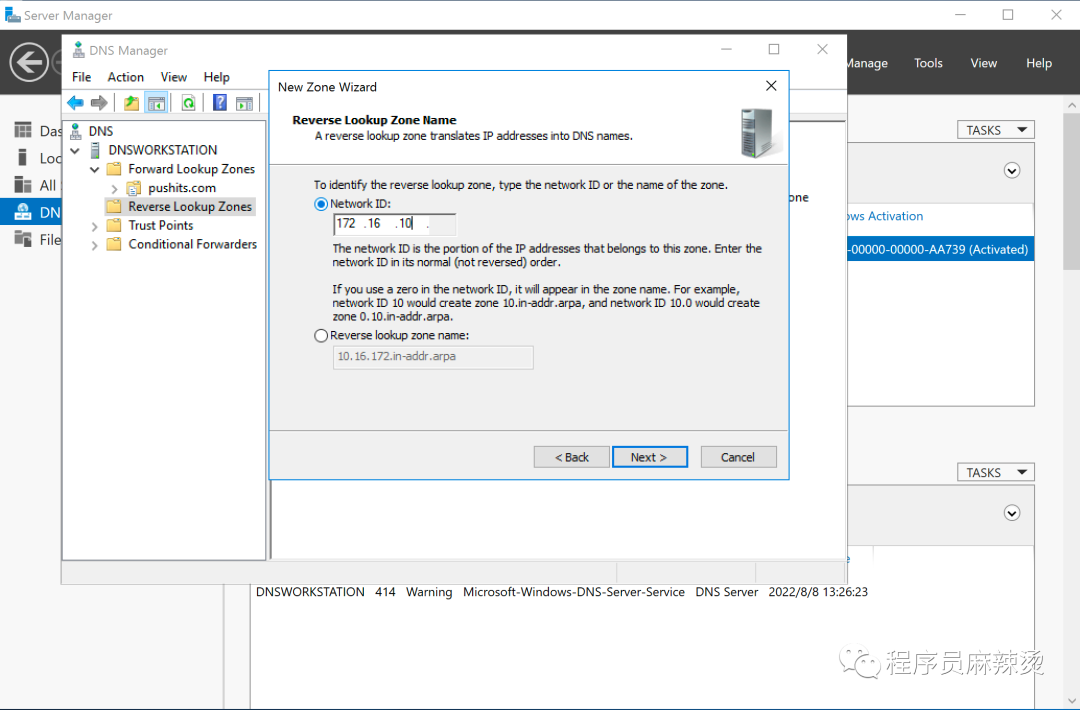Click the Next button in the wizard
The width and height of the screenshot is (1080, 710).
[x=650, y=457]
